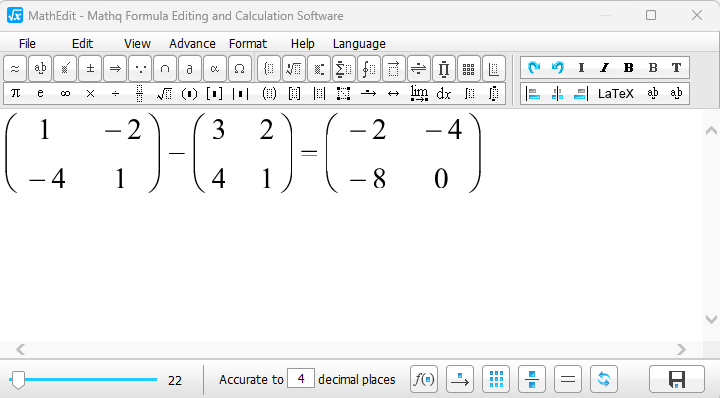This screenshot has height=398, width=720.
Task: Insert a square root template
Action: pyautogui.click(x=164, y=94)
